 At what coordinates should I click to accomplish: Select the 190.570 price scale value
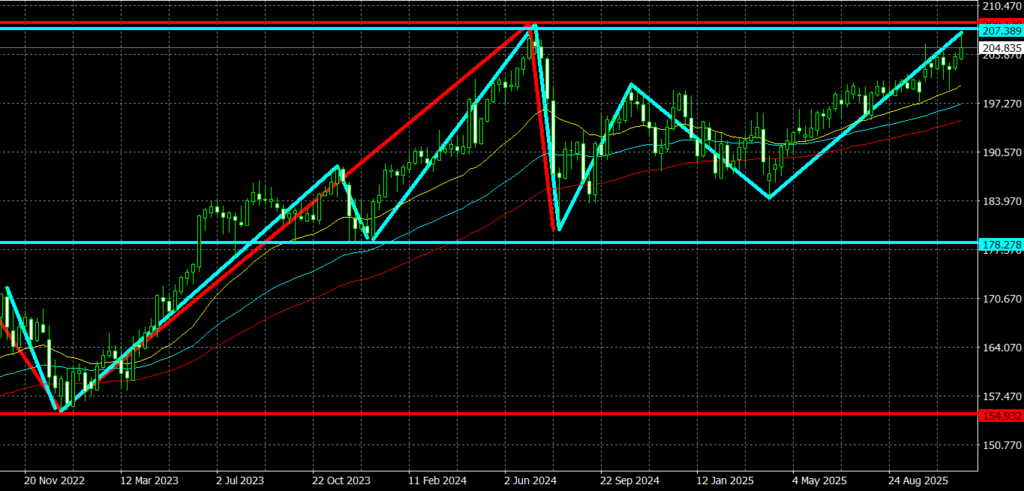(999, 153)
